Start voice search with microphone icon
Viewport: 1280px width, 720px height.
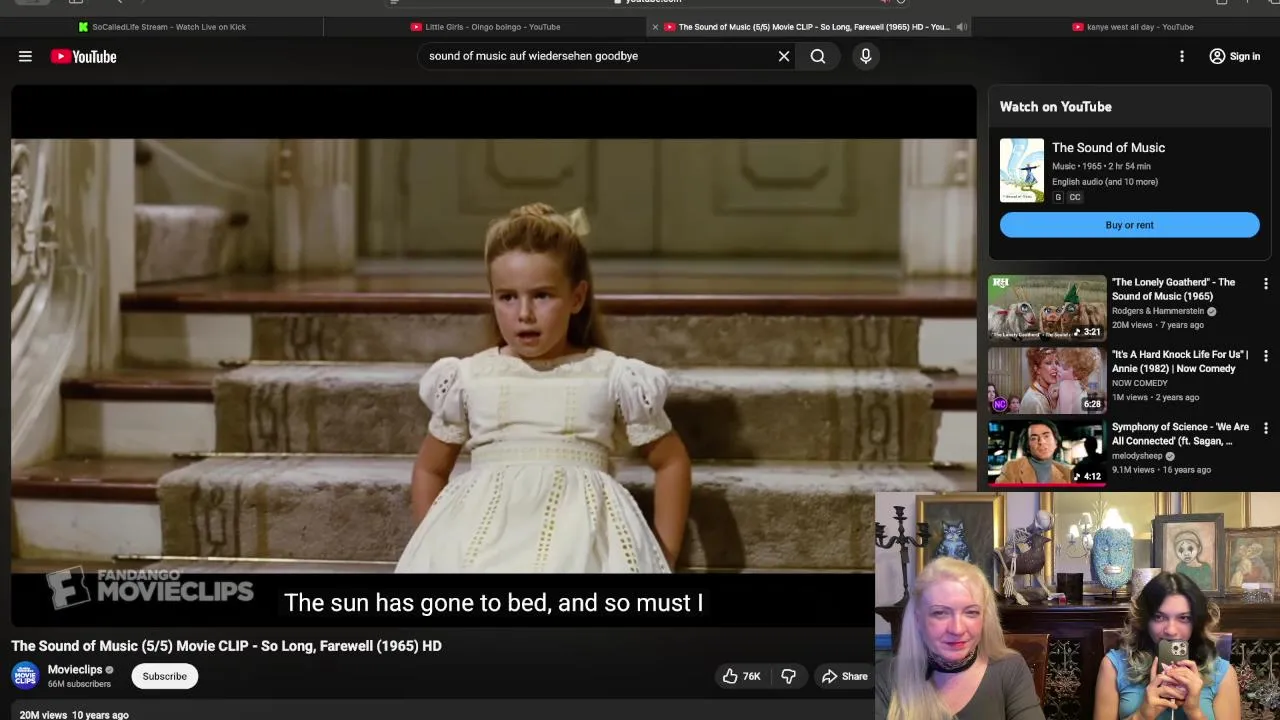(866, 56)
